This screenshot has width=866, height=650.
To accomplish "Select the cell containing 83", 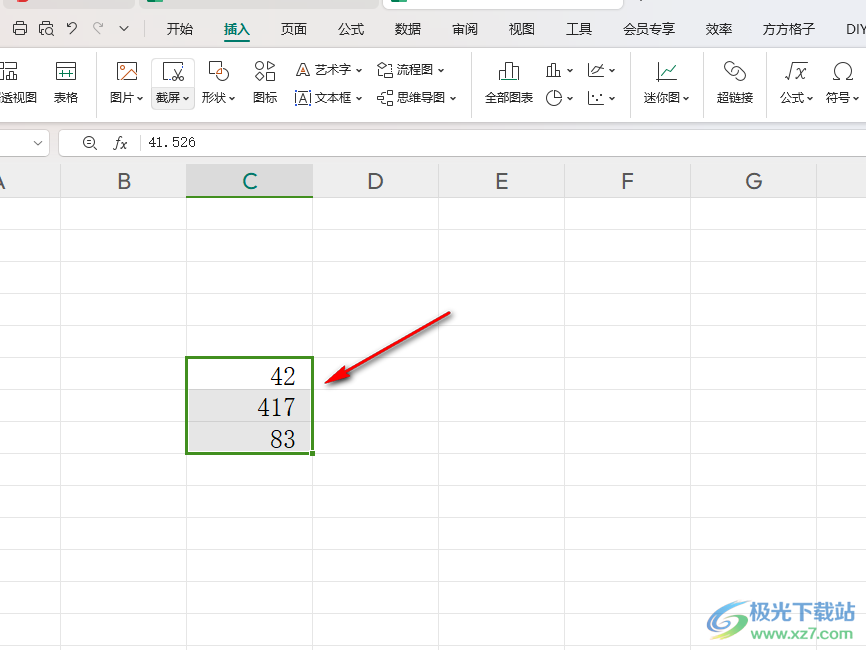I will click(250, 438).
